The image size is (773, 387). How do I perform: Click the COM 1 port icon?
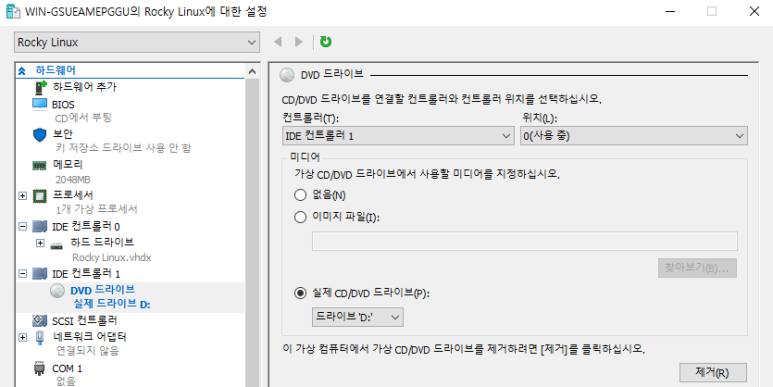39,369
